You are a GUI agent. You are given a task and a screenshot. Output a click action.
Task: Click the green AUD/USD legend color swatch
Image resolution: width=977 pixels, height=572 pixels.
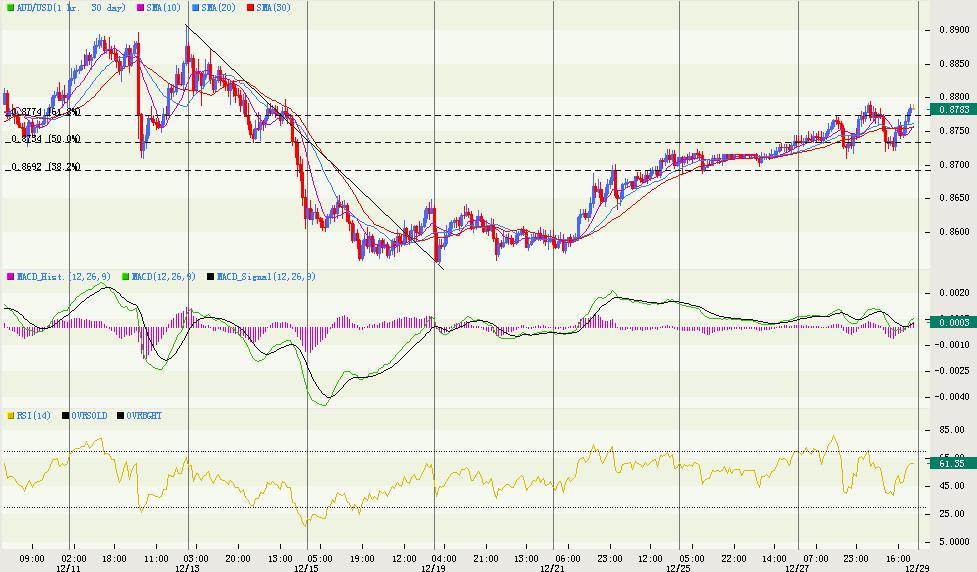pos(9,8)
